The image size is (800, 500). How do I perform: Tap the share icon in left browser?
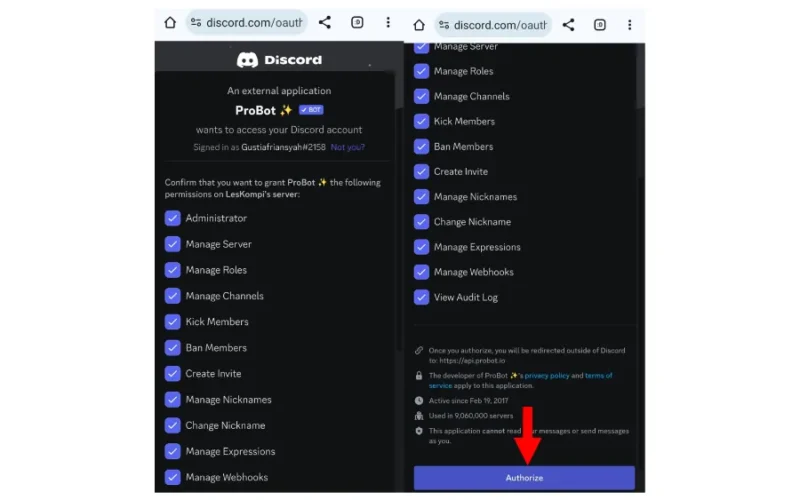point(324,22)
